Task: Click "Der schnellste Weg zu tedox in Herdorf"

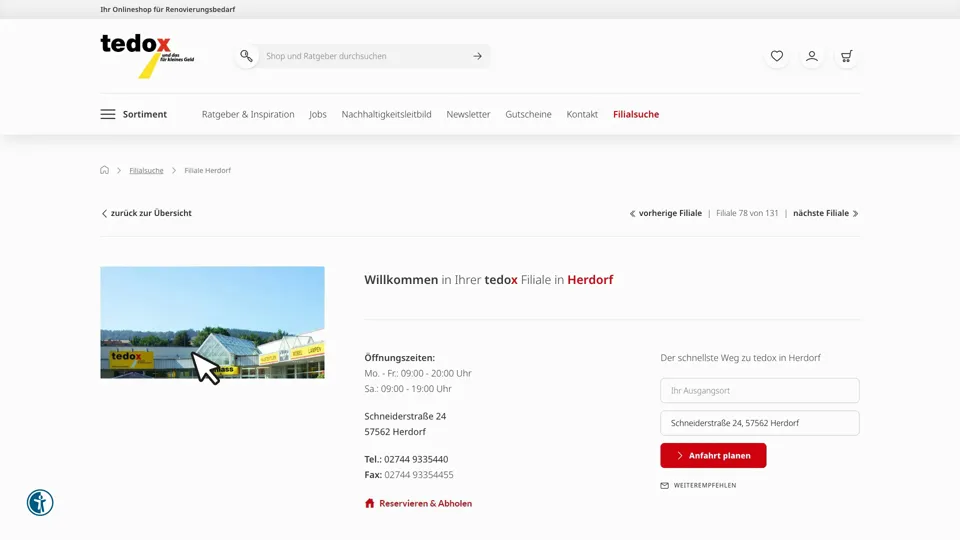Action: pos(740,358)
